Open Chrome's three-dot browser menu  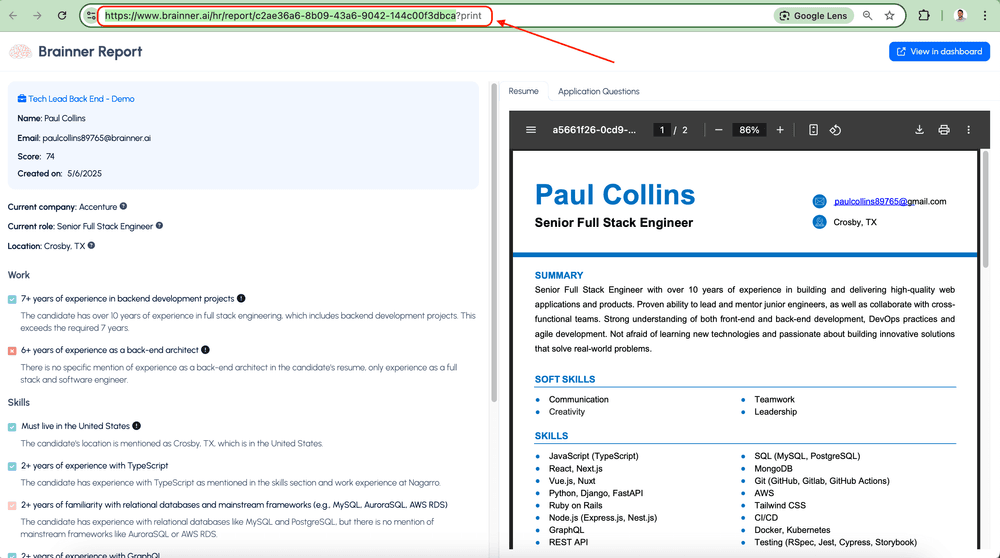[986, 16]
